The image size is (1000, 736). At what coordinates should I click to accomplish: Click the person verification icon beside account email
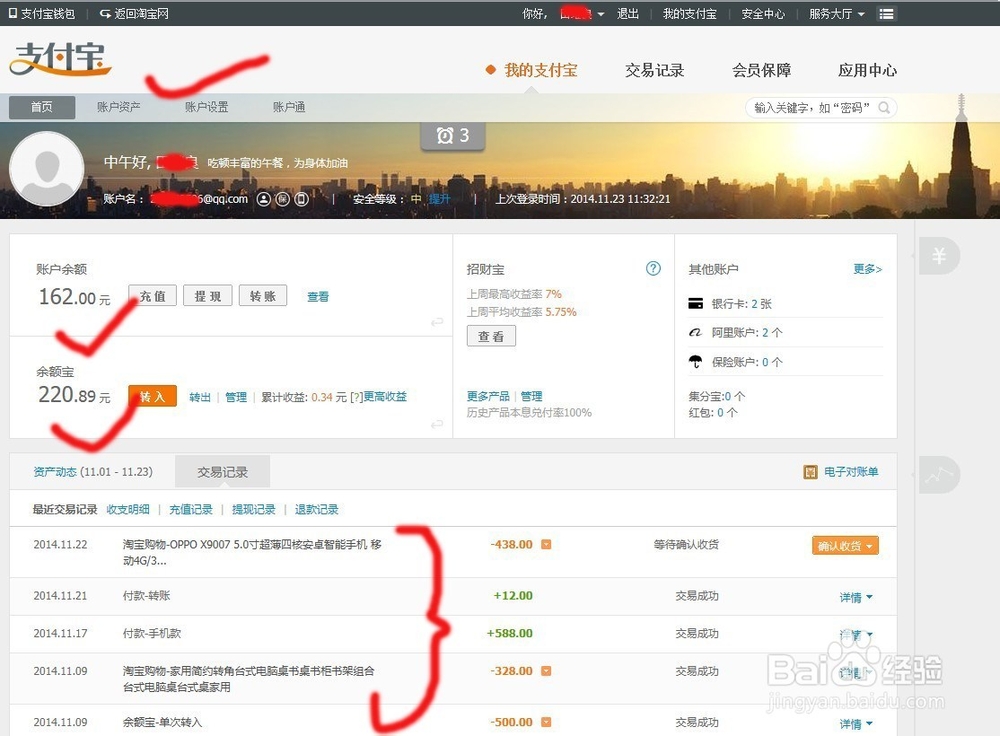[x=264, y=199]
